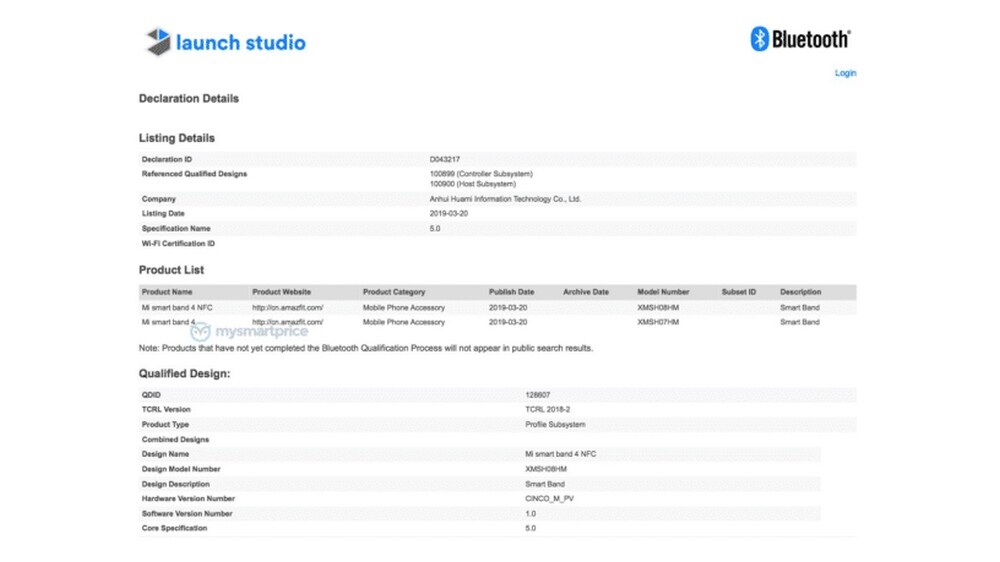Select company name Anhui Huami Information Technology
The width and height of the screenshot is (1000, 562).
click(x=505, y=199)
